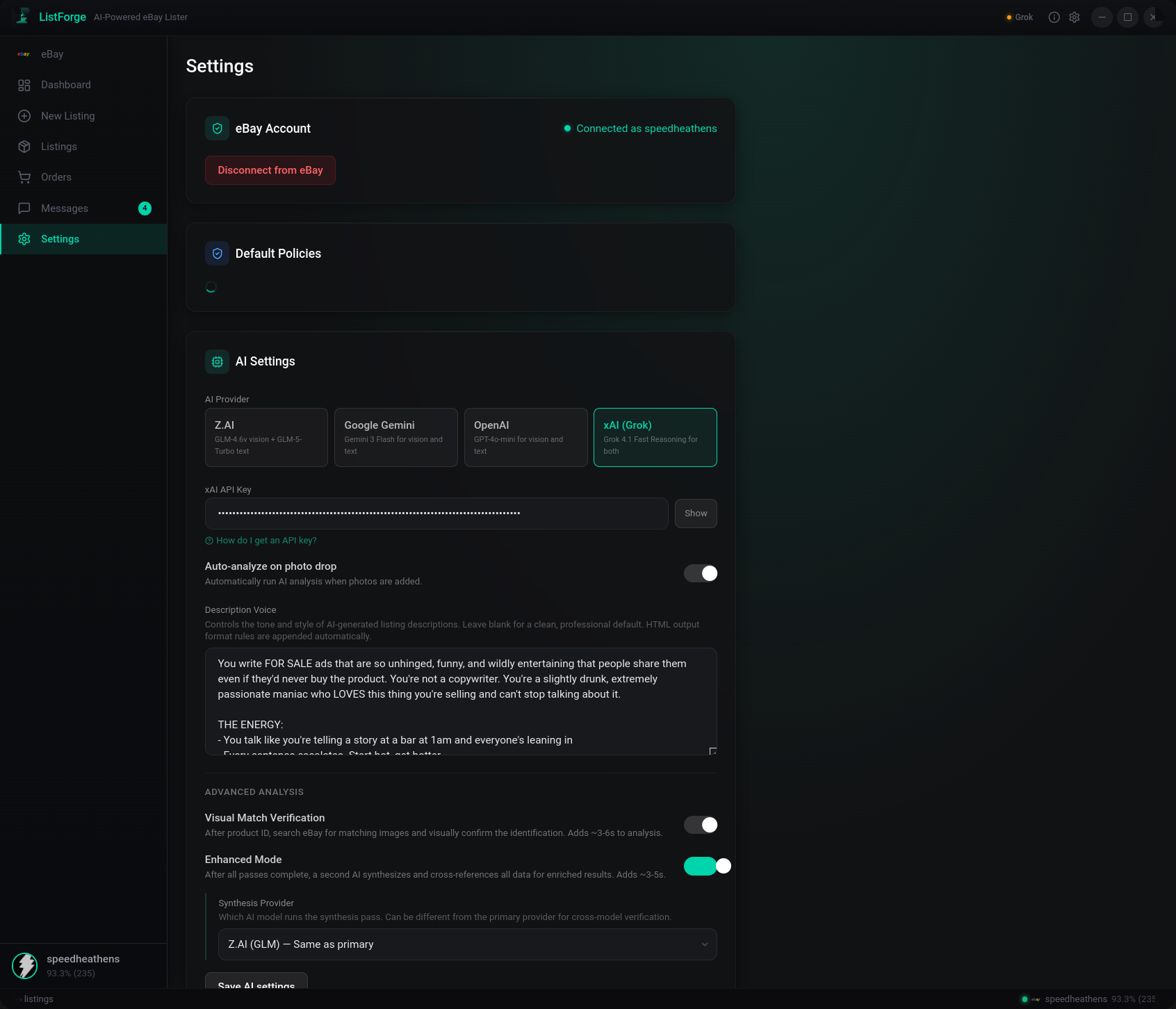Click the eBay logo icon in sidebar
Image resolution: width=1176 pixels, height=1009 pixels.
(24, 54)
